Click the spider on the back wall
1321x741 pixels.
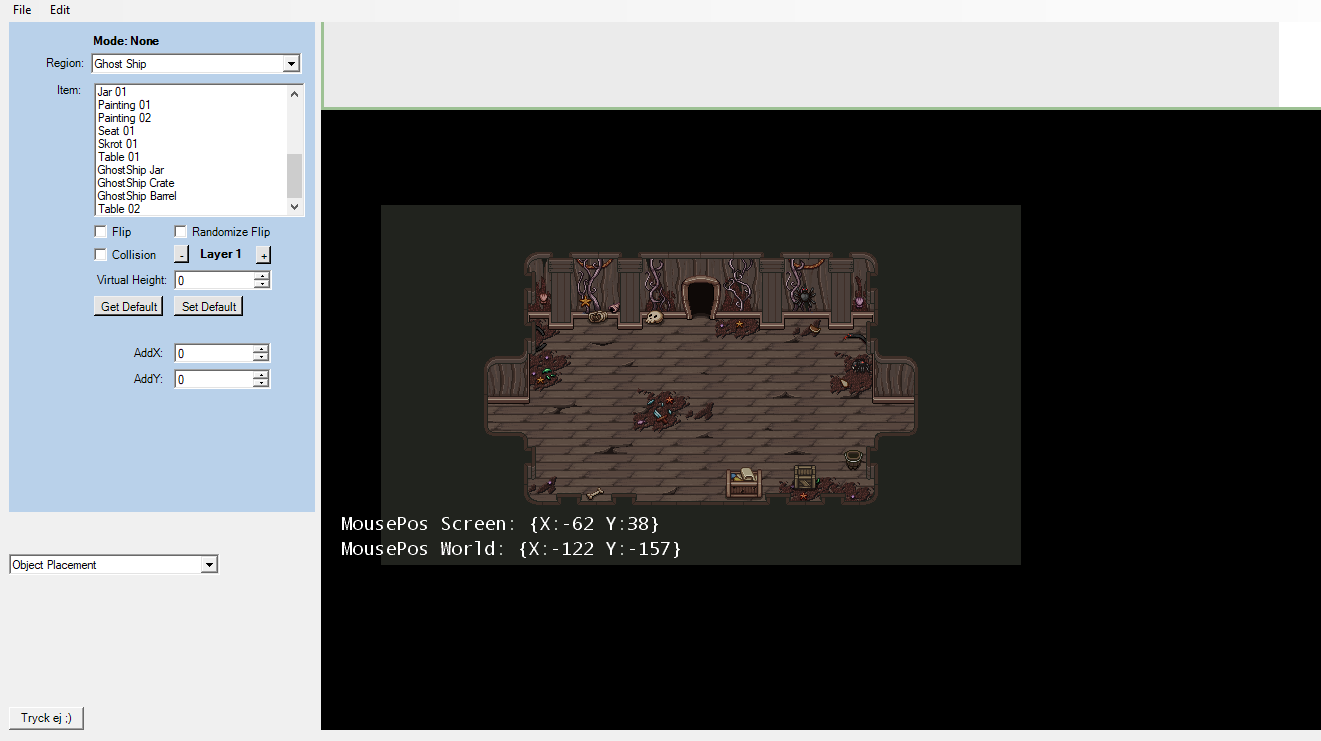tap(802, 297)
